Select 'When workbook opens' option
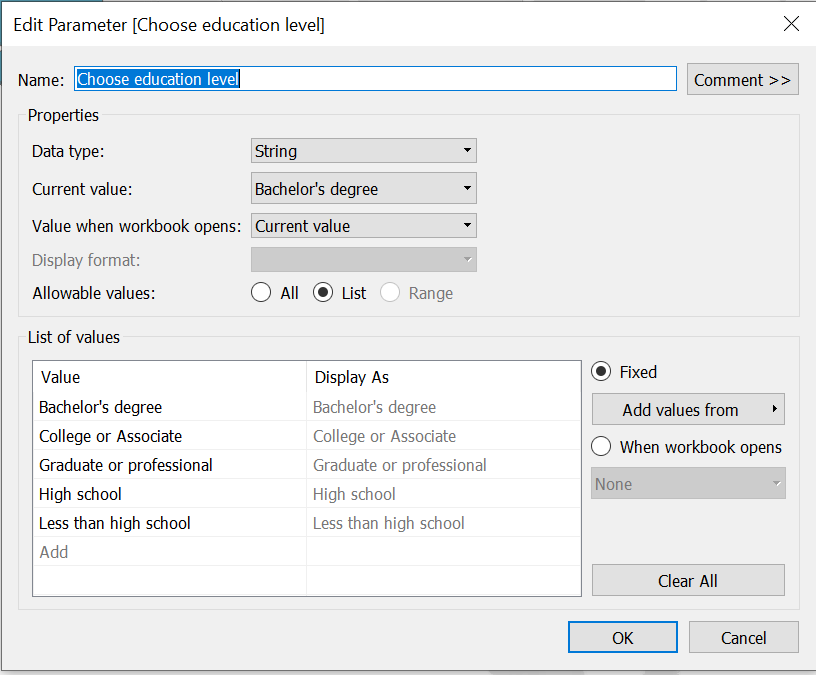Viewport: 816px width, 675px height. pos(601,447)
